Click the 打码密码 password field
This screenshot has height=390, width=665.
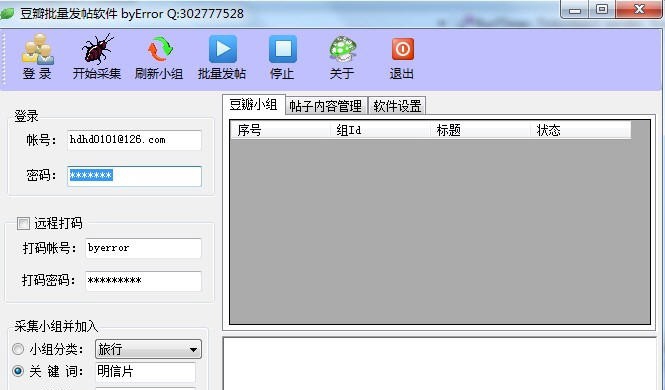click(143, 281)
